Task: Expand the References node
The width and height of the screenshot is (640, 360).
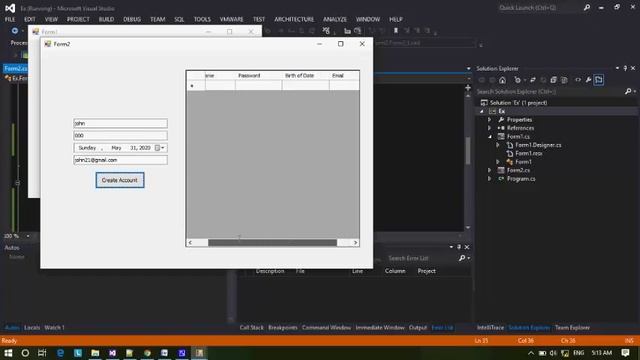Action: coord(490,128)
